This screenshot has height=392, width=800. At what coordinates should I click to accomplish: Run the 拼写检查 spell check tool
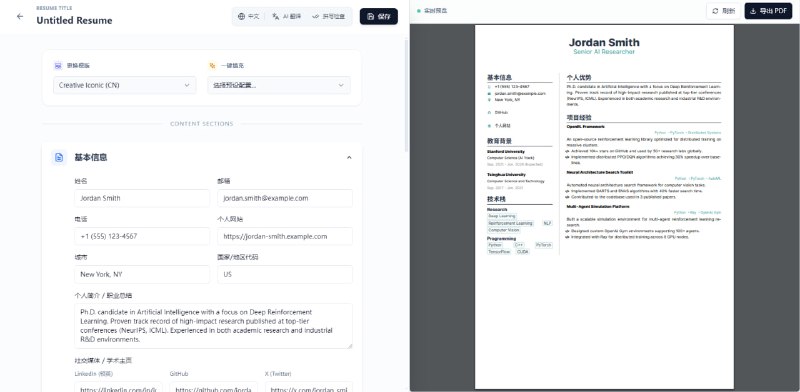click(329, 16)
